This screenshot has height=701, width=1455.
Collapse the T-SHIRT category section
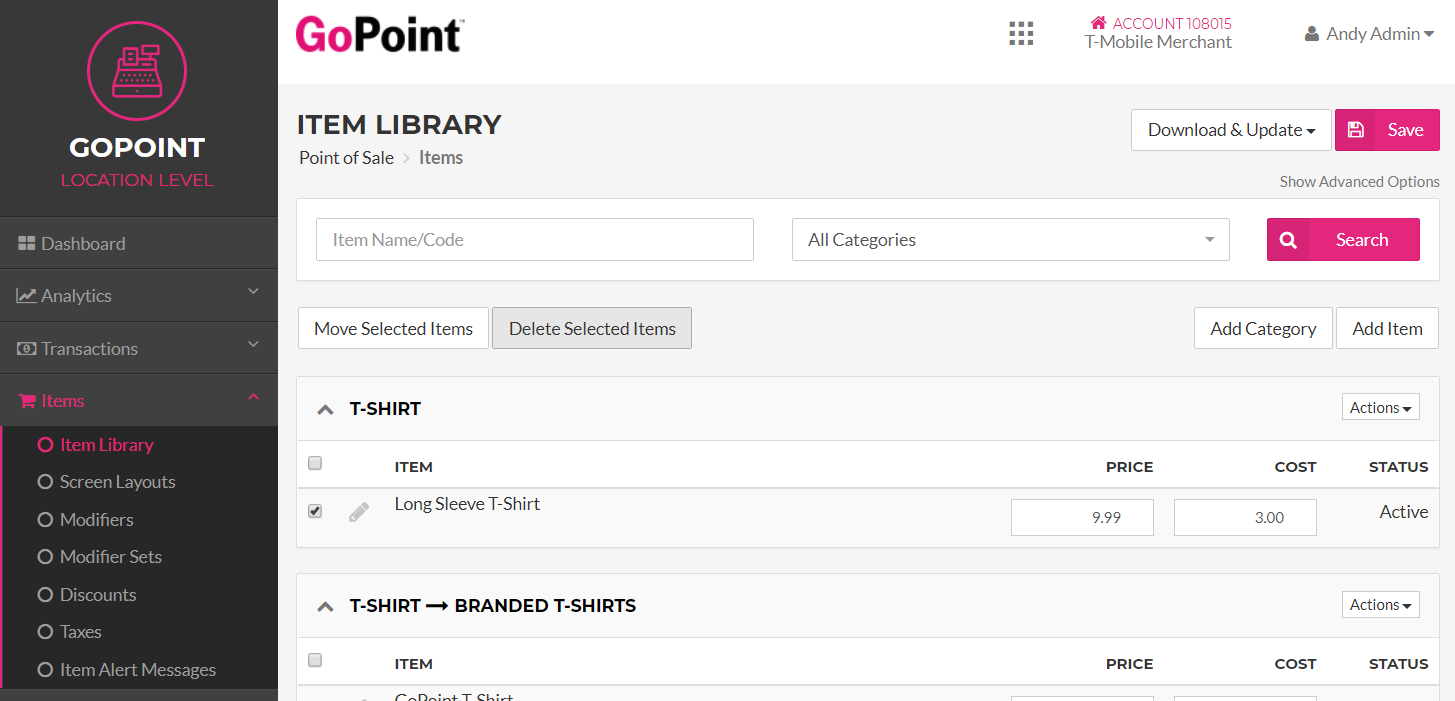324,409
